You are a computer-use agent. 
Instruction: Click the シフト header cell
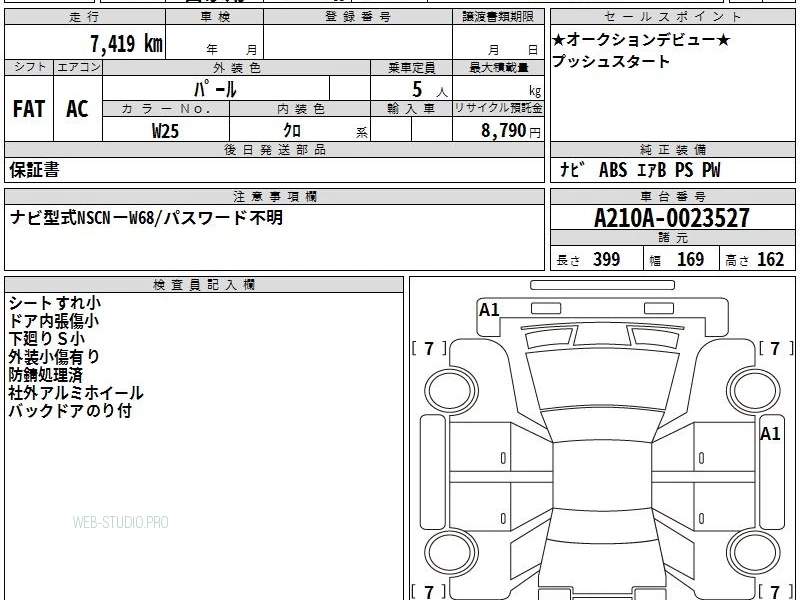[x=29, y=67]
